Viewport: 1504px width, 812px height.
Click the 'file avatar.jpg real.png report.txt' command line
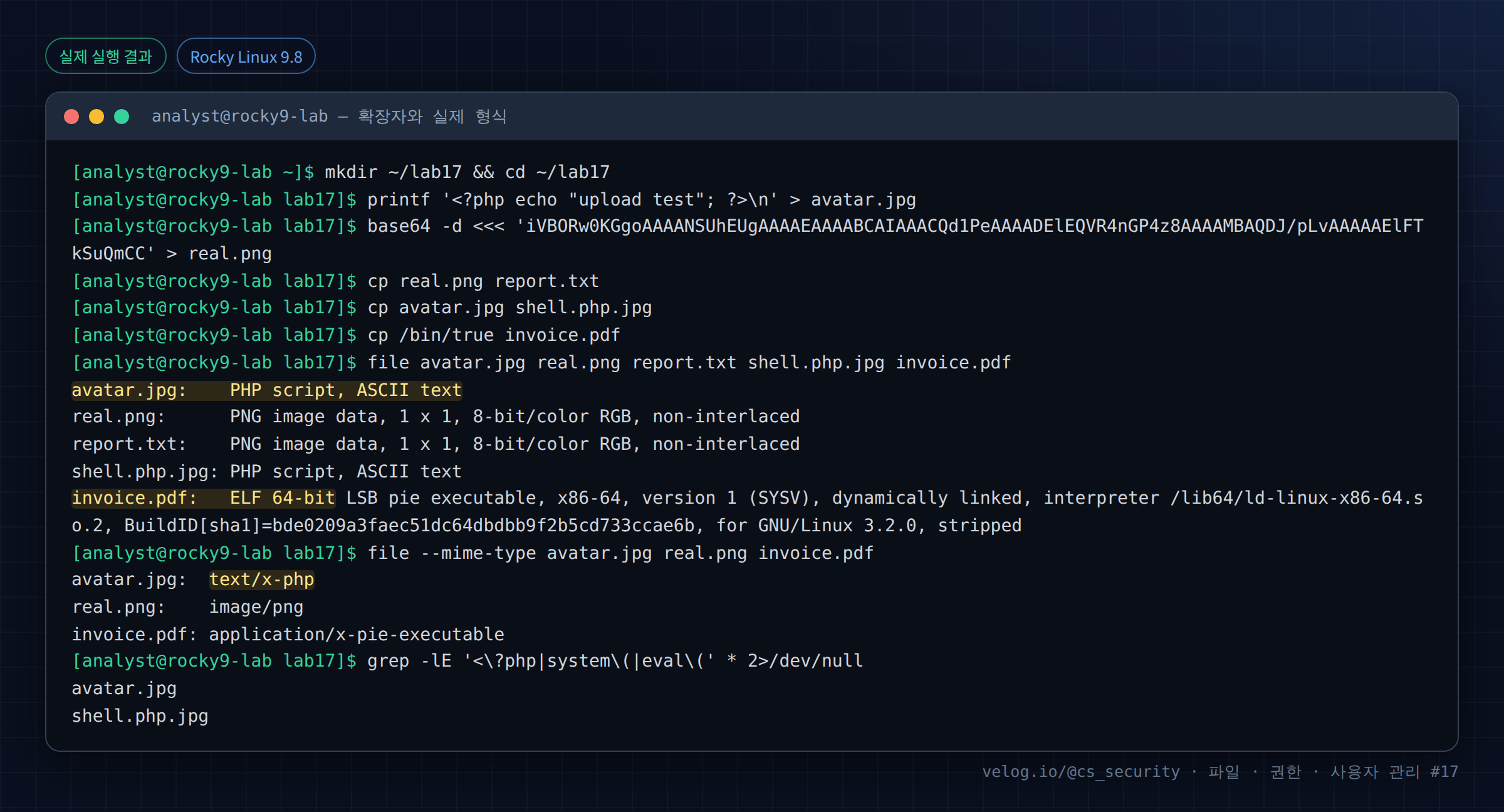coord(689,362)
